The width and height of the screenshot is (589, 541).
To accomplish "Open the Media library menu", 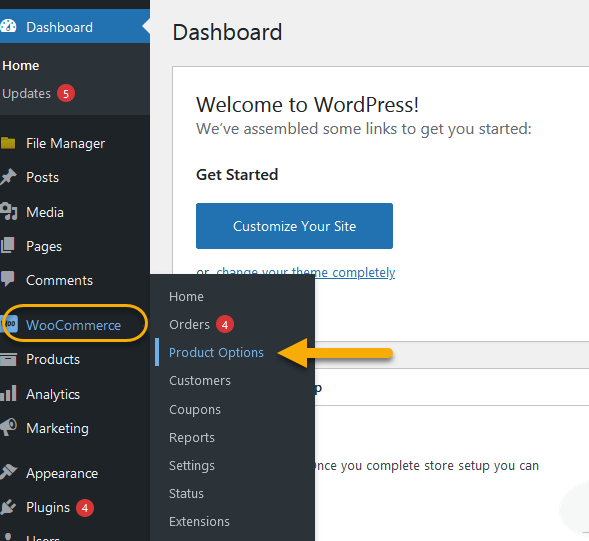I will coord(75,212).
